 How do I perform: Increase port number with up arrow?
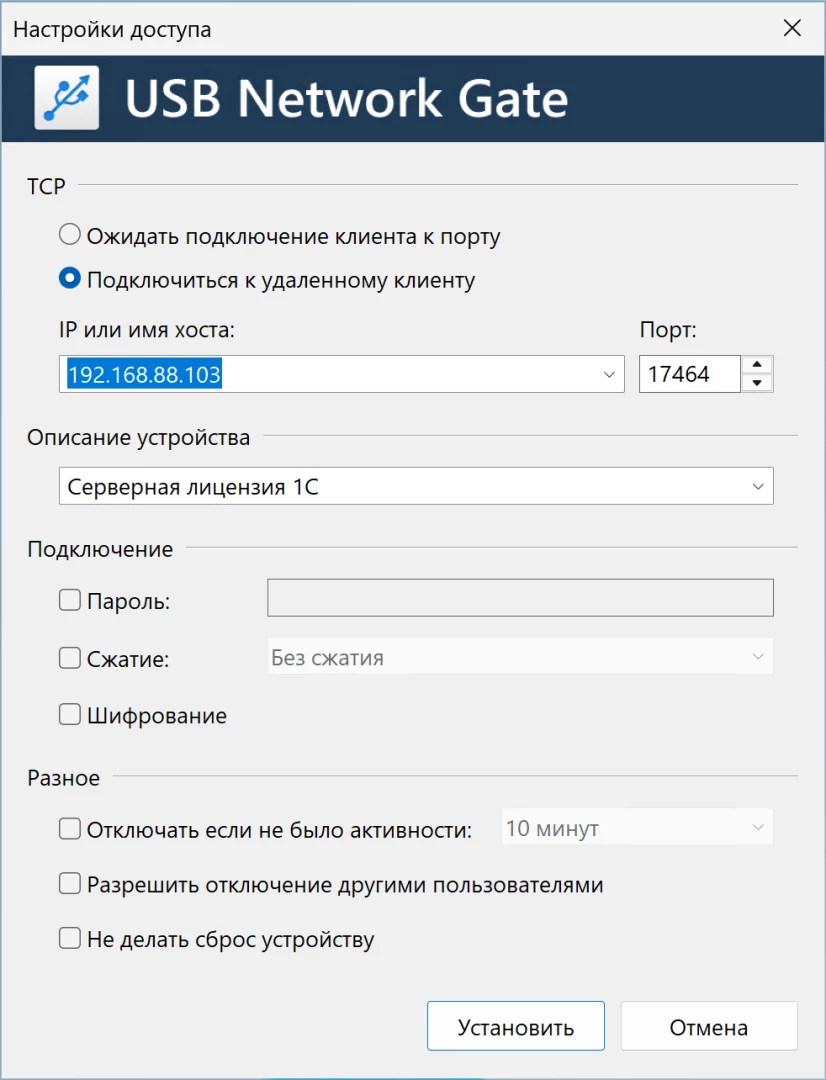(757, 365)
